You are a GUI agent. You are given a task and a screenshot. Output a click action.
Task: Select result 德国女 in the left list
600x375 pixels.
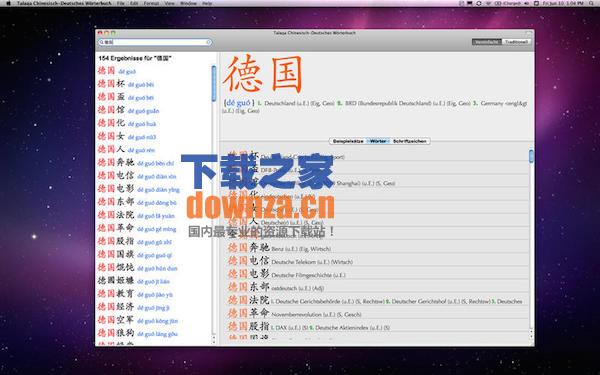coord(126,136)
